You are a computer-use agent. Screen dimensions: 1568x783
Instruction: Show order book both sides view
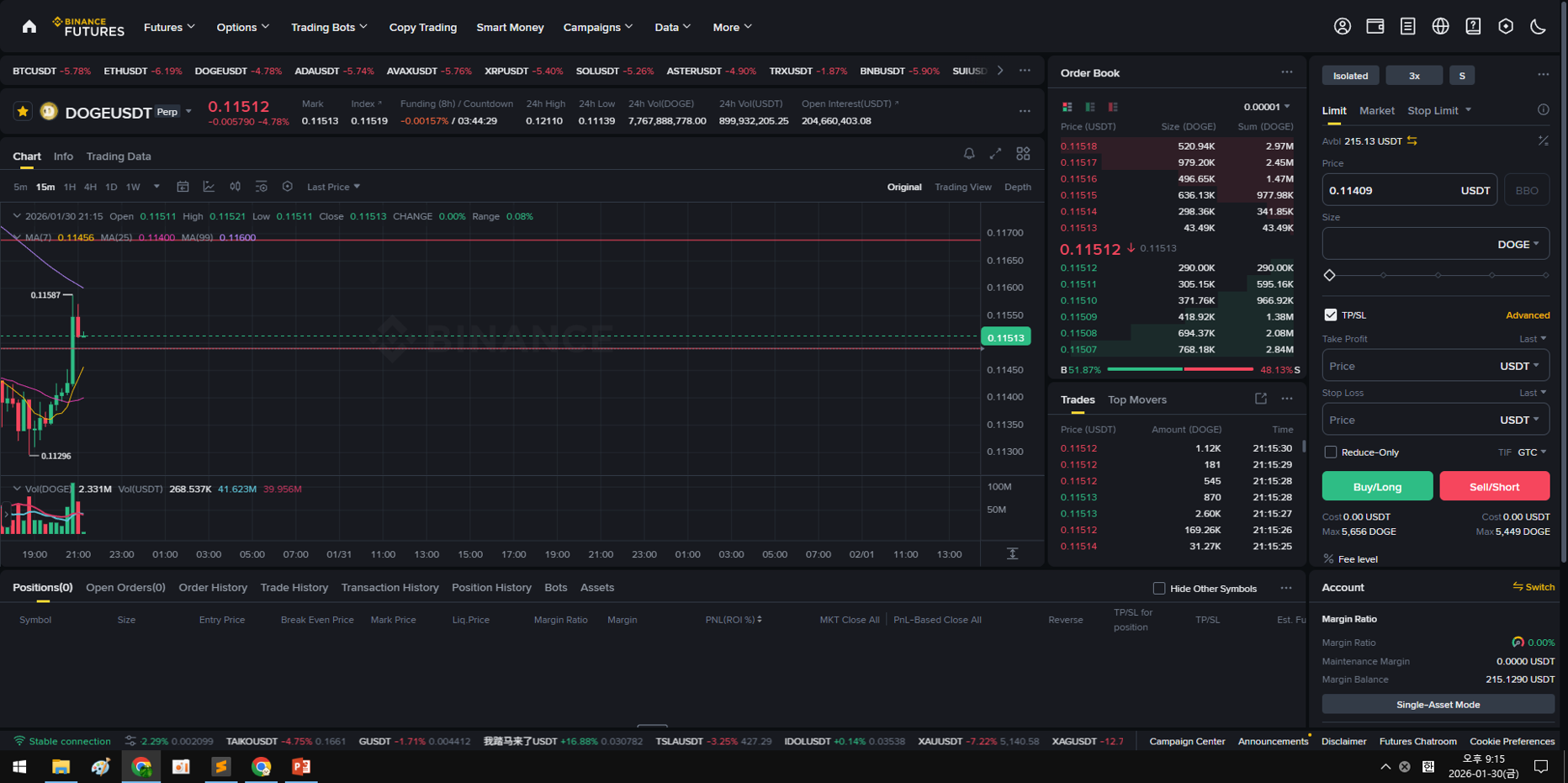[x=1067, y=107]
